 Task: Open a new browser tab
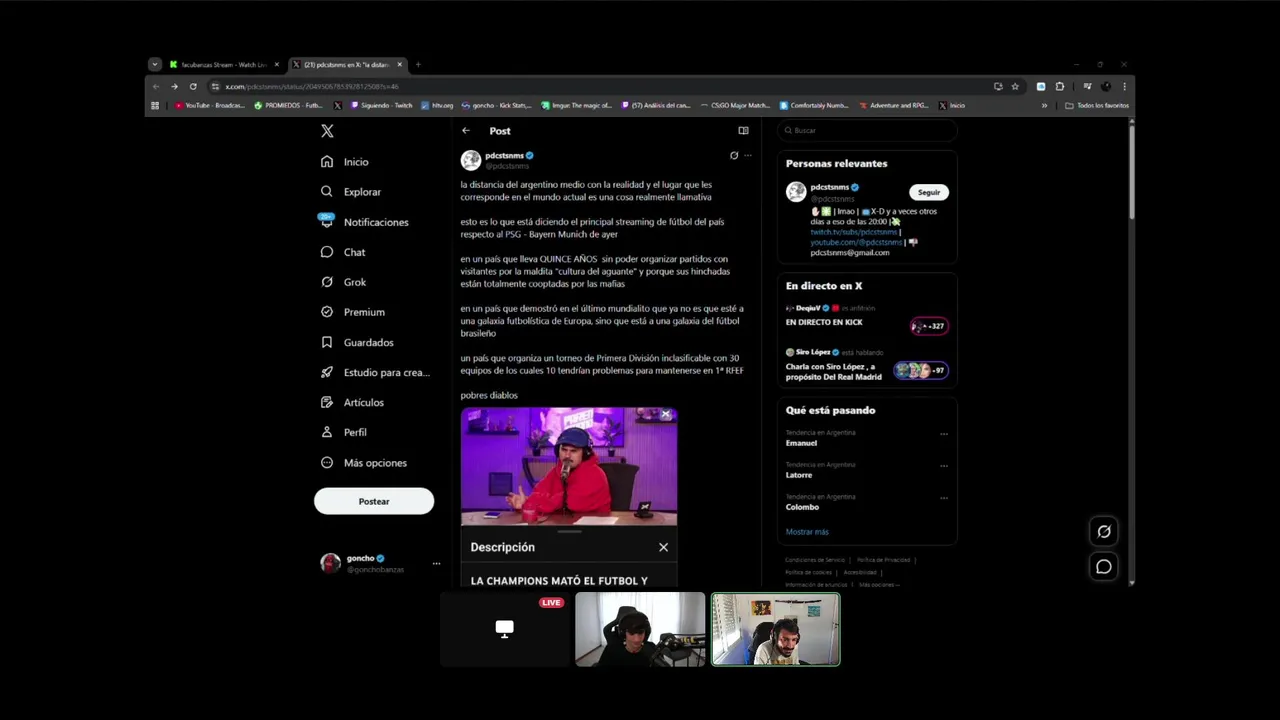click(418, 65)
